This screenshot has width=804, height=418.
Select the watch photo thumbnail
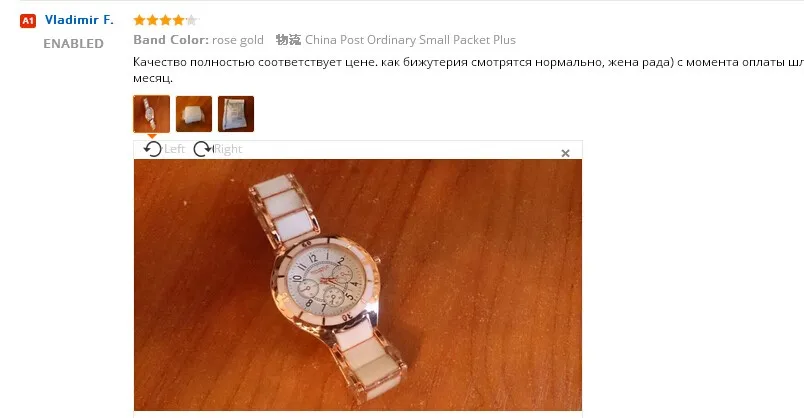click(x=152, y=114)
